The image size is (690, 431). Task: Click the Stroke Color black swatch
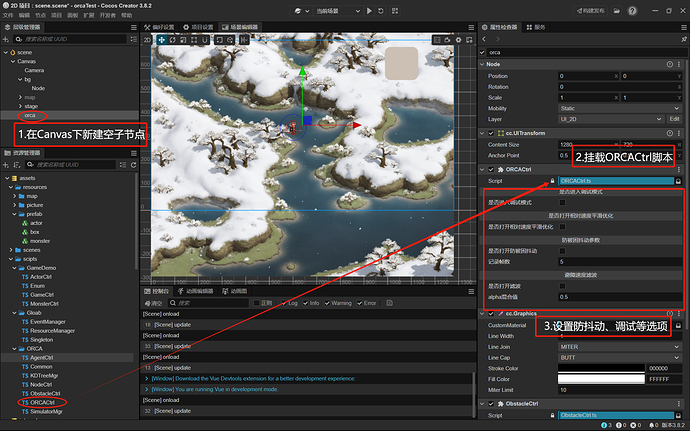(601, 368)
